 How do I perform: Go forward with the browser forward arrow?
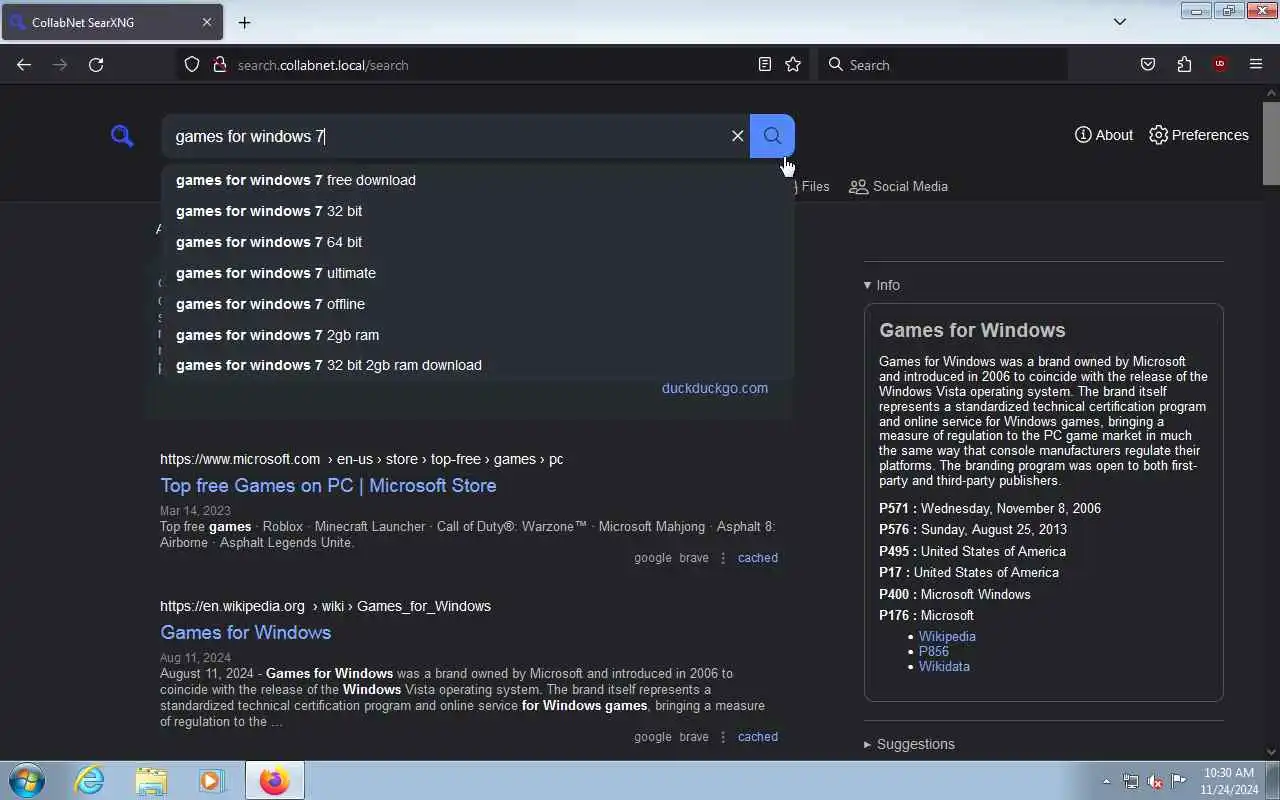click(60, 65)
